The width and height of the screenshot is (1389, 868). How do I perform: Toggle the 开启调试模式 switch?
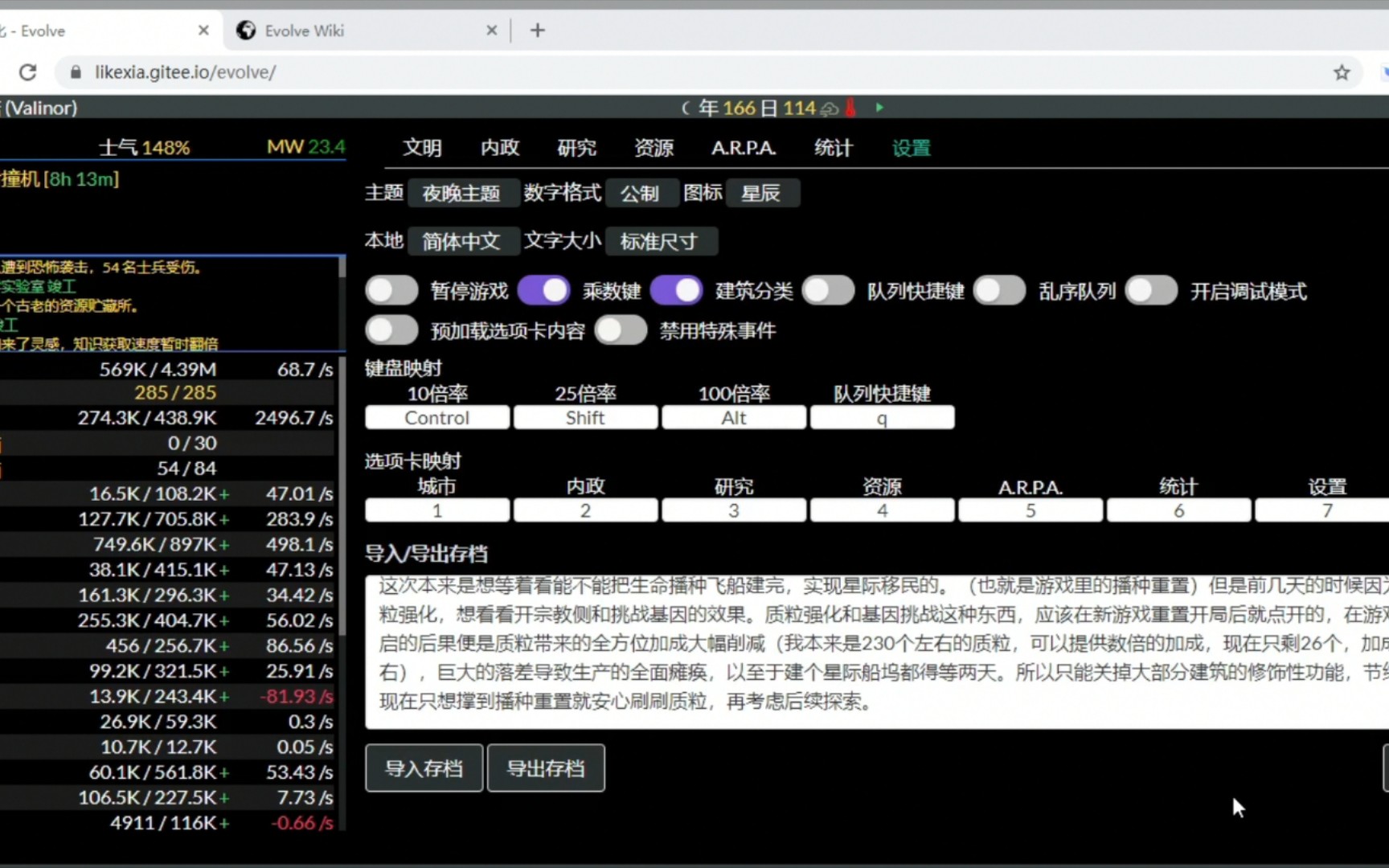pos(1152,291)
